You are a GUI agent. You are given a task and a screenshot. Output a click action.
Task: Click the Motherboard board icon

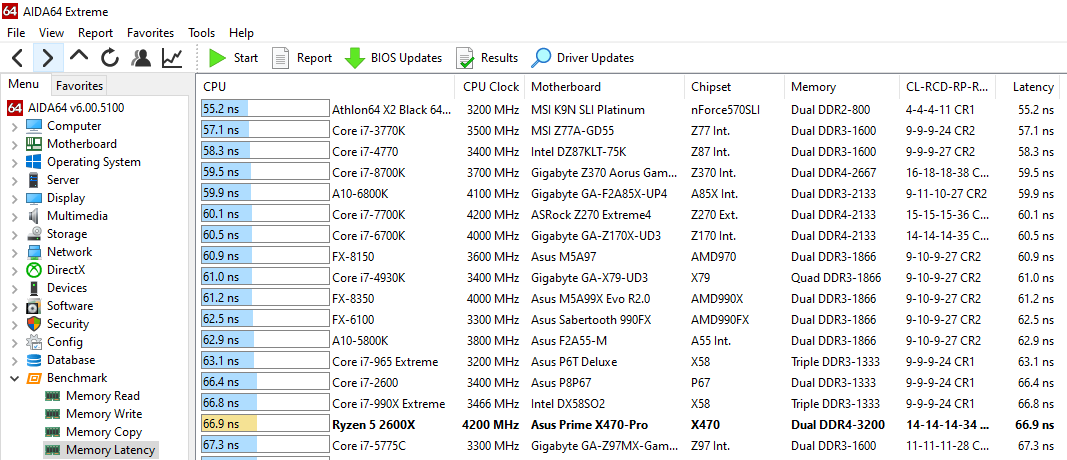(34, 144)
